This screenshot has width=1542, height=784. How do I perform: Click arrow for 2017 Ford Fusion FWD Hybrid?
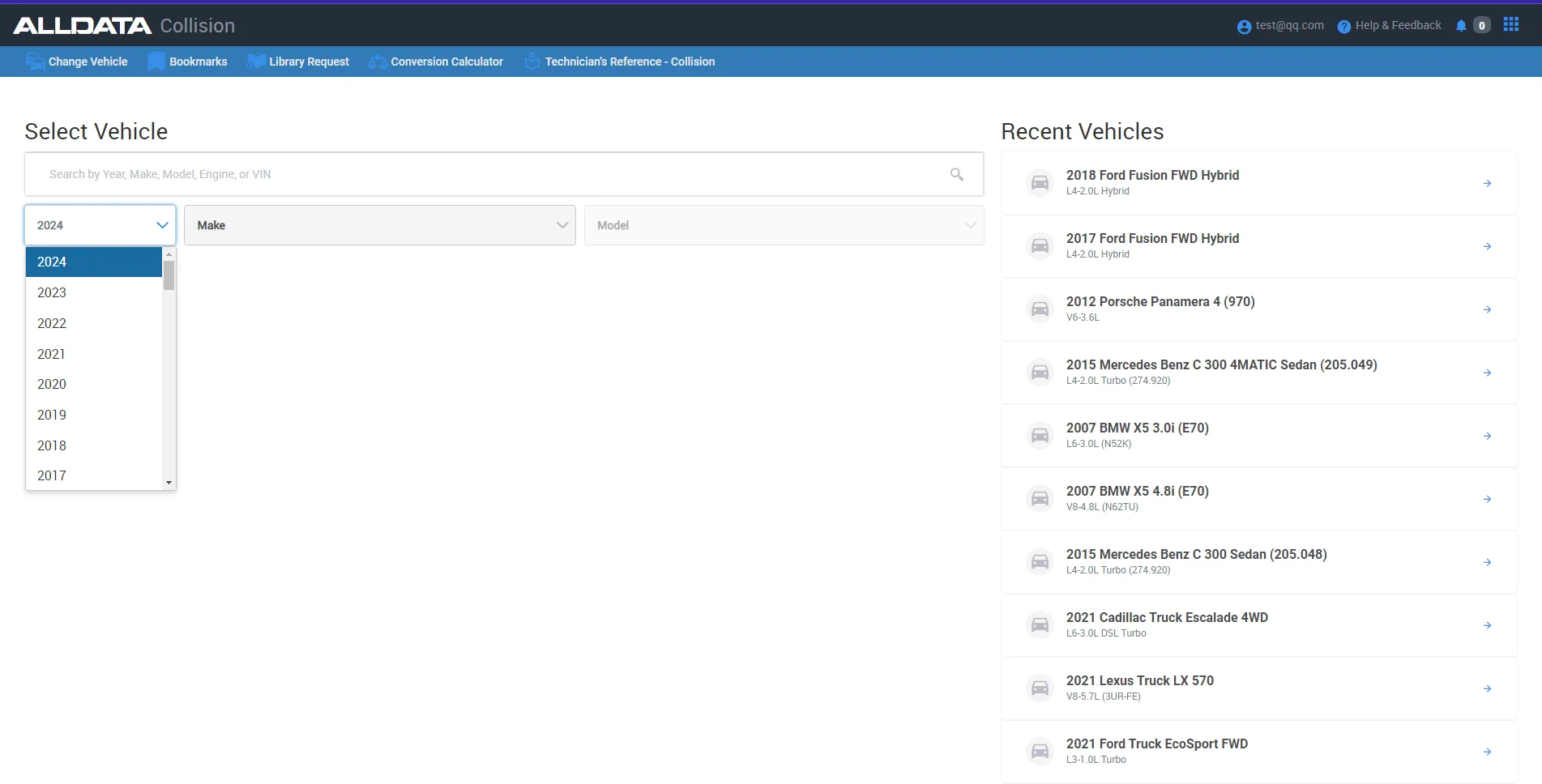point(1487,246)
